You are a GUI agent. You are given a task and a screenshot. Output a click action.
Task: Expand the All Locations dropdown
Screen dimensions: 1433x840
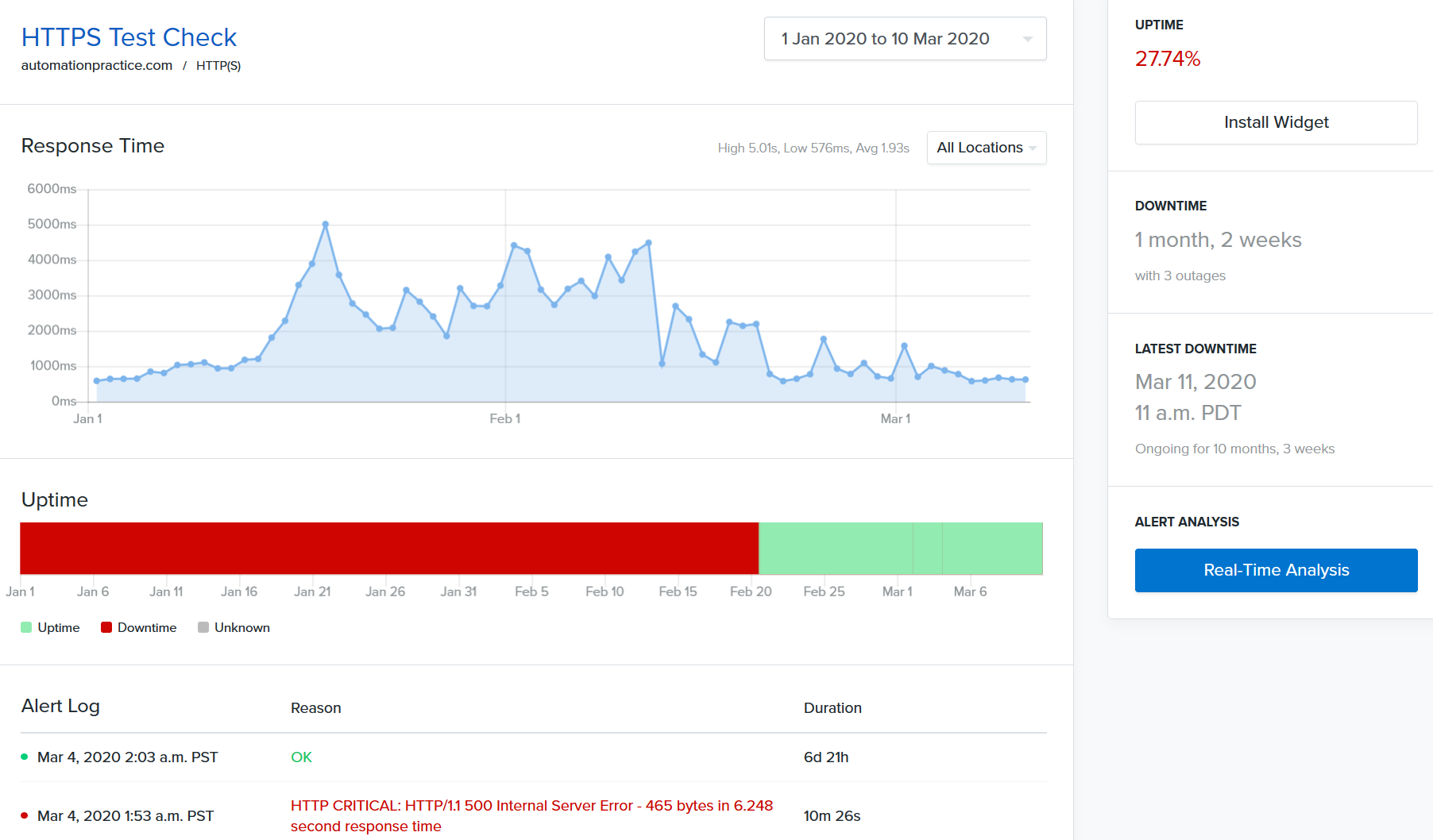(x=986, y=148)
